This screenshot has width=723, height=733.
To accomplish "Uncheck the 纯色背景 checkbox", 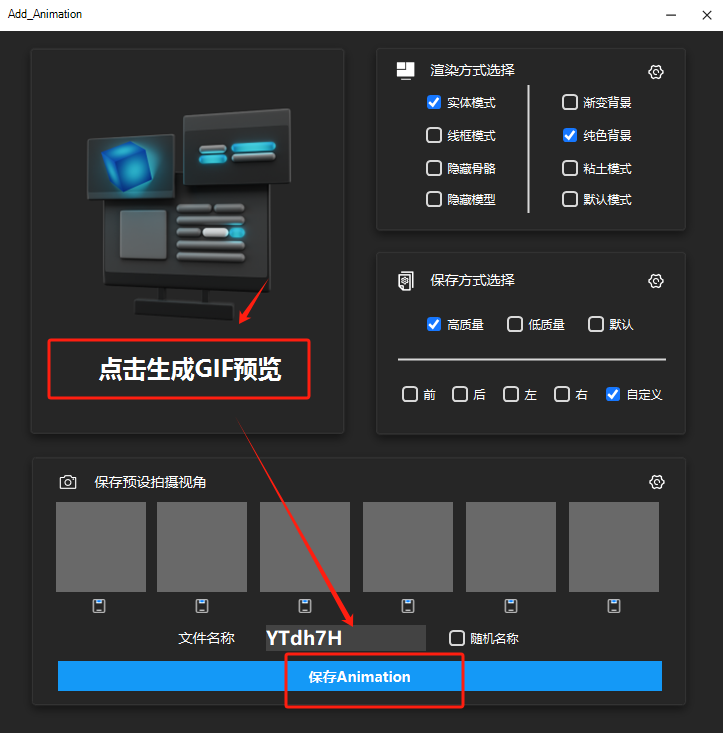I will click(570, 136).
